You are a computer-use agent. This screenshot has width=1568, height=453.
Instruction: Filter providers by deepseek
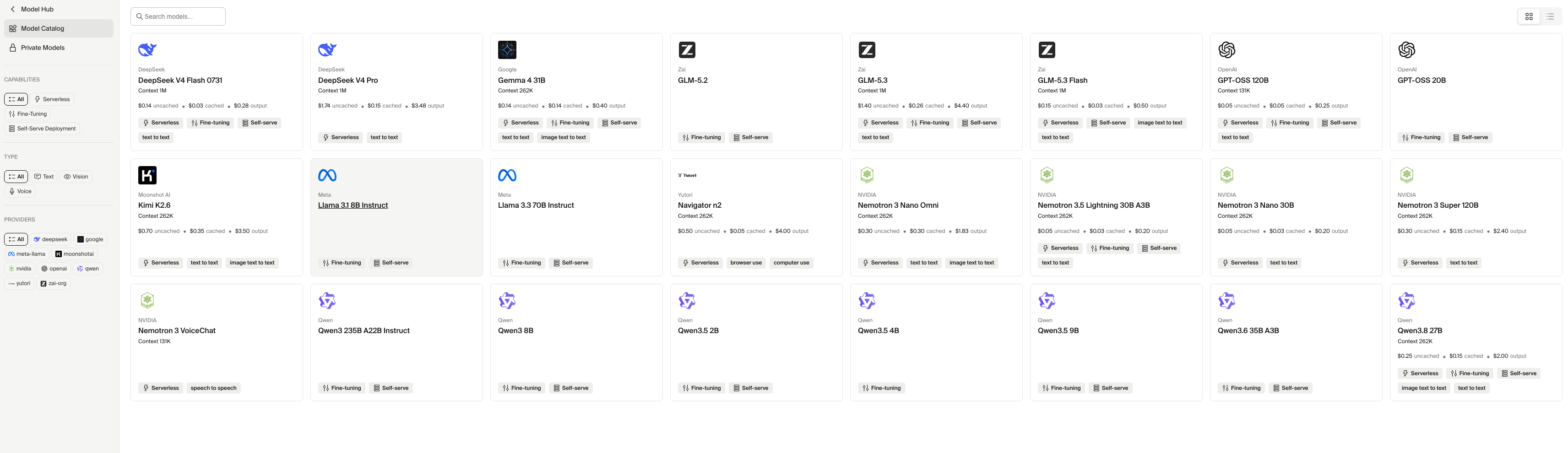click(x=50, y=239)
